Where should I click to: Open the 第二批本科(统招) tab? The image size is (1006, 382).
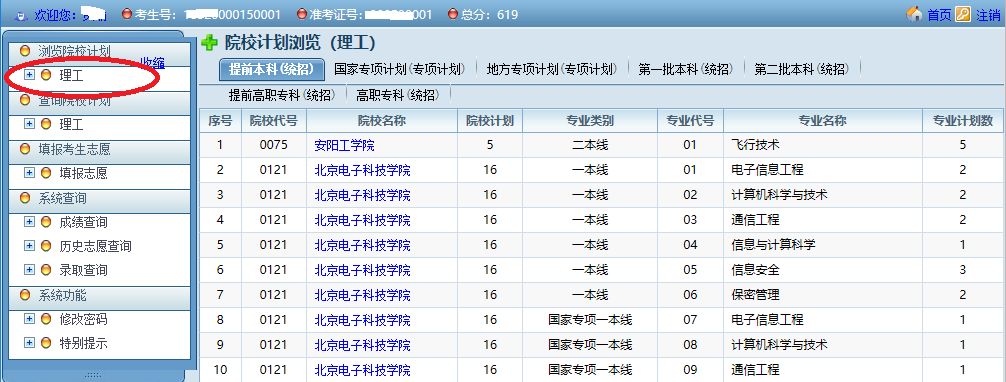tap(801, 69)
